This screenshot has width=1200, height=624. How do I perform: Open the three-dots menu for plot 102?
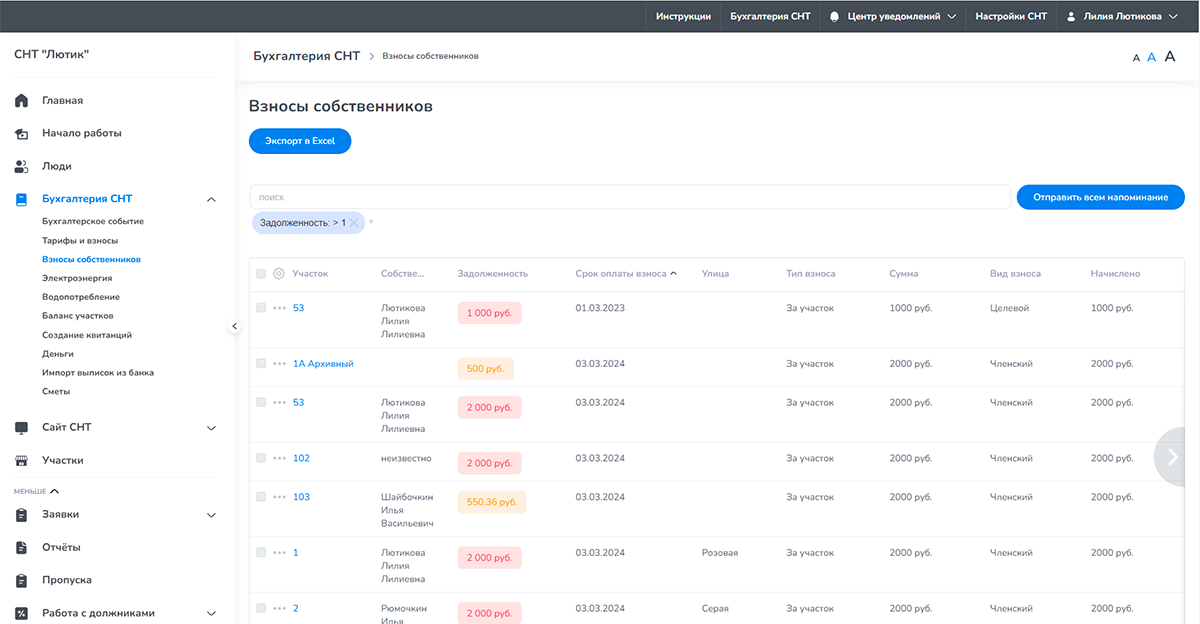279,458
